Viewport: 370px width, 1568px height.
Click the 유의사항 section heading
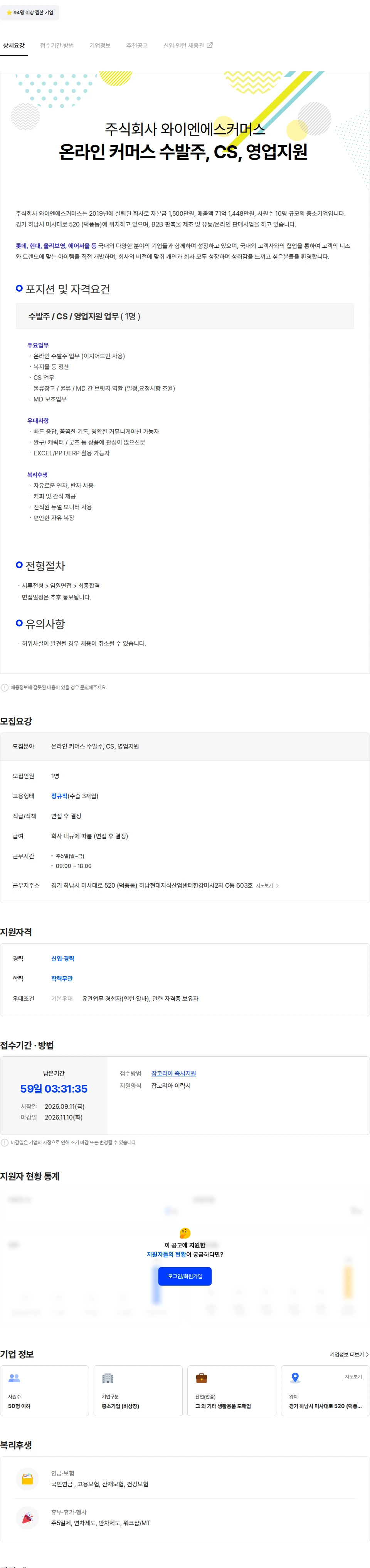click(x=45, y=624)
